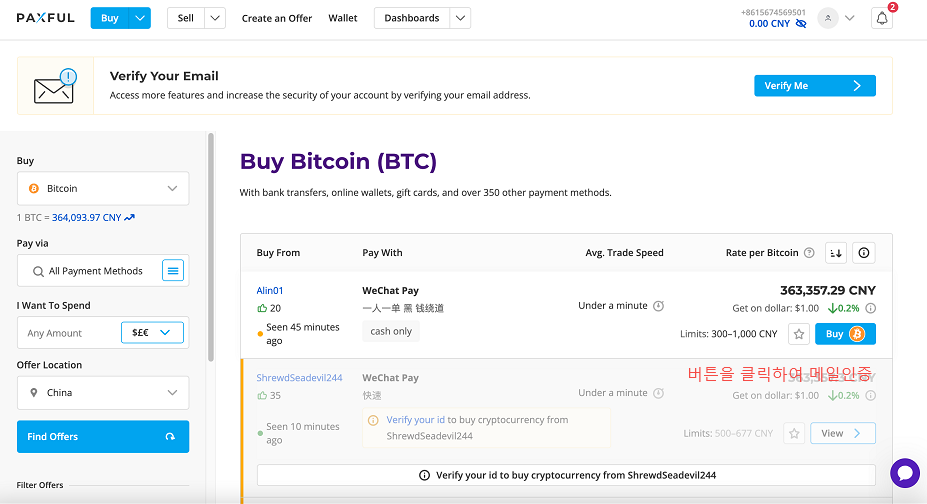This screenshot has width=927, height=504.
Task: Open the currency selector in I Want To Spend
Action: (x=152, y=333)
